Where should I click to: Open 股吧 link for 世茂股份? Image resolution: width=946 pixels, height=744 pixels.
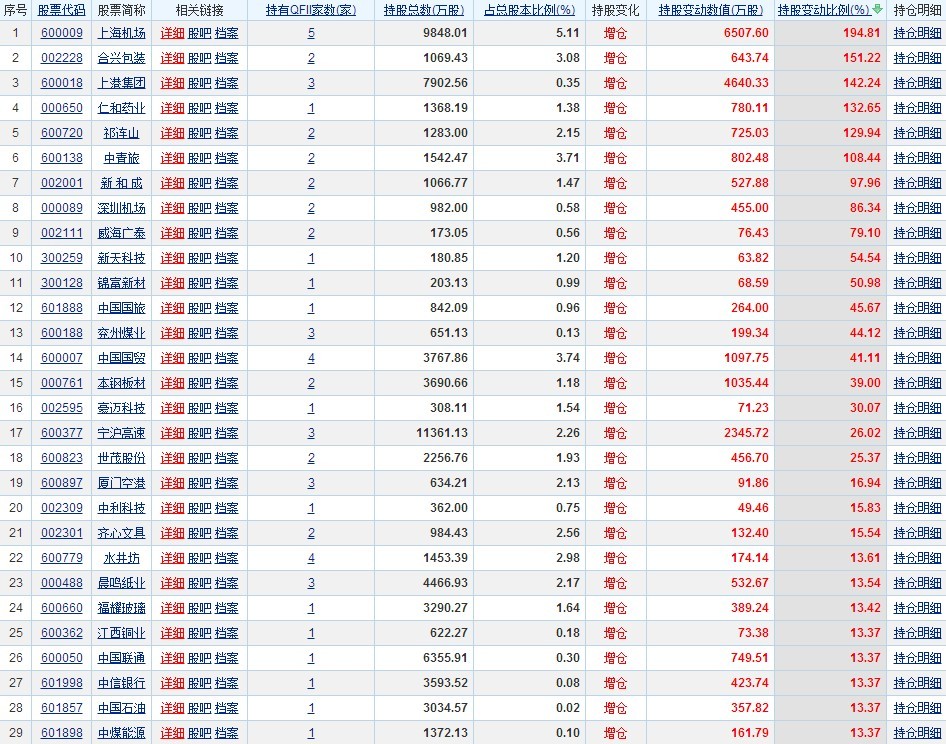point(200,458)
